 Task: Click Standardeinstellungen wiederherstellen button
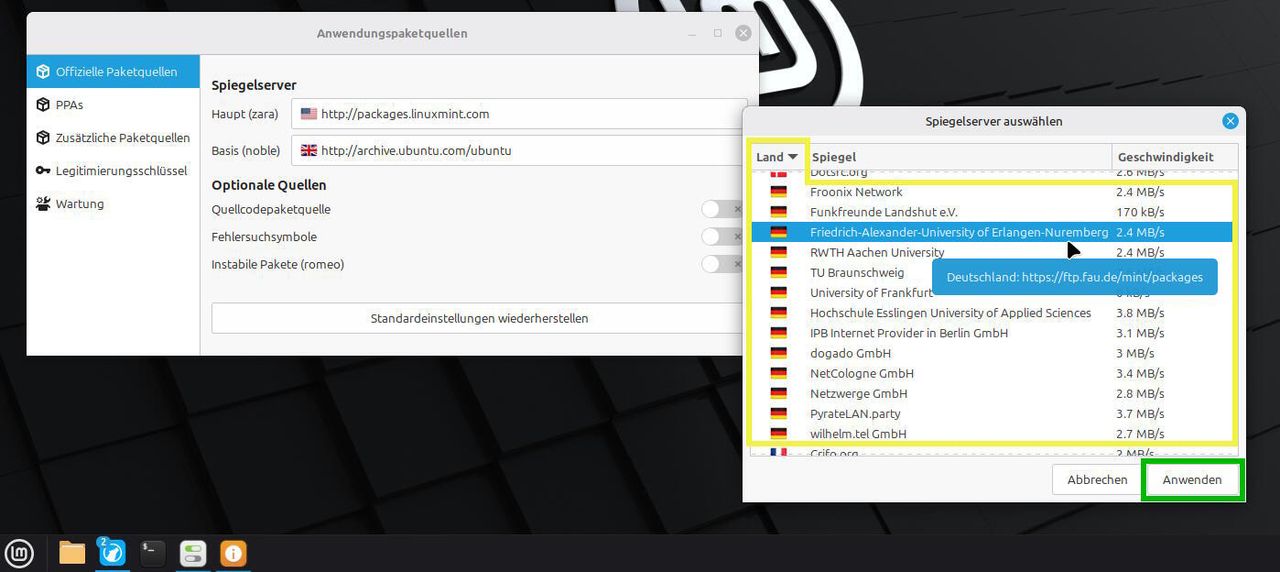[x=479, y=318]
